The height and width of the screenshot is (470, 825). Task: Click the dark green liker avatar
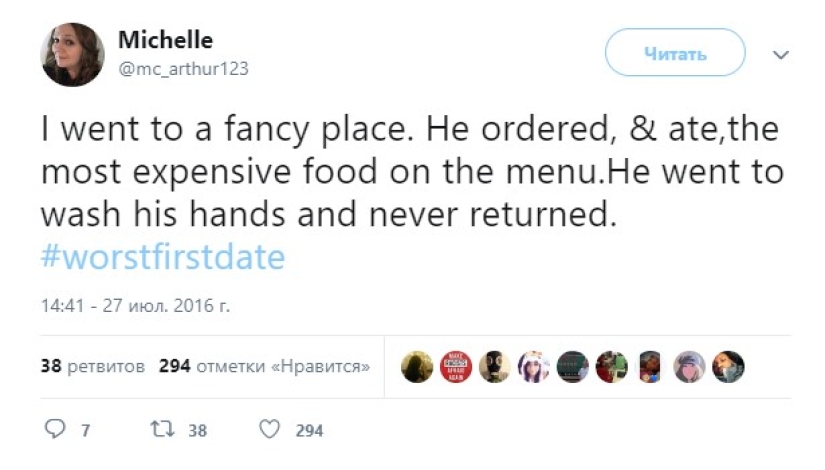tap(573, 367)
